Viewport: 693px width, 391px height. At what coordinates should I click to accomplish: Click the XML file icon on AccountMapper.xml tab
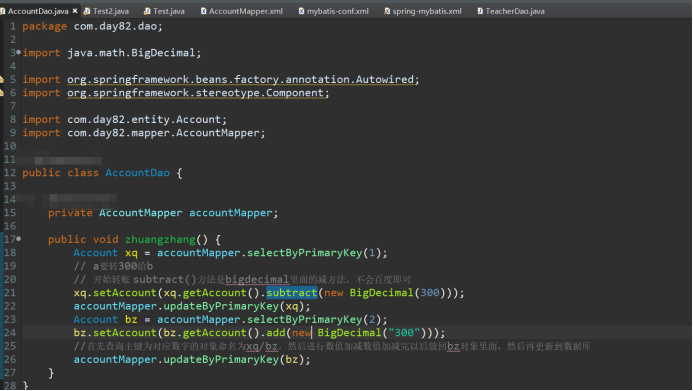[x=203, y=11]
